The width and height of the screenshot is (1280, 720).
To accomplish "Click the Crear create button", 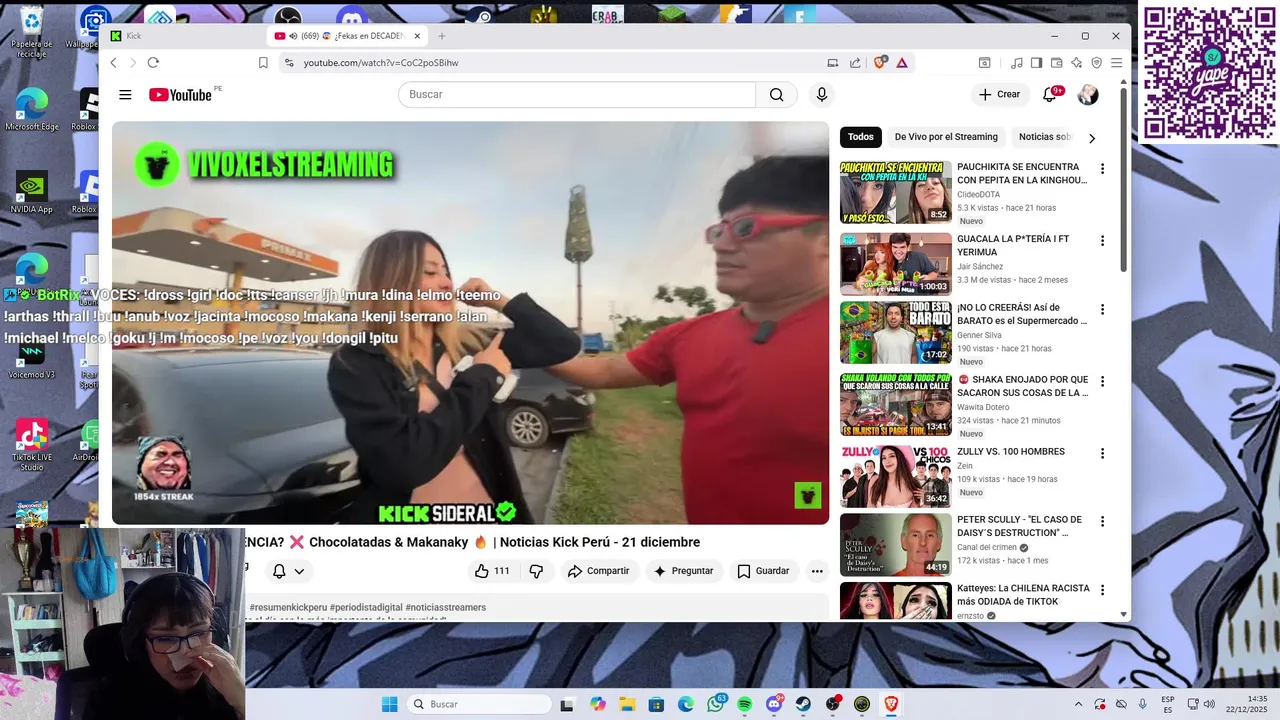I will point(999,94).
